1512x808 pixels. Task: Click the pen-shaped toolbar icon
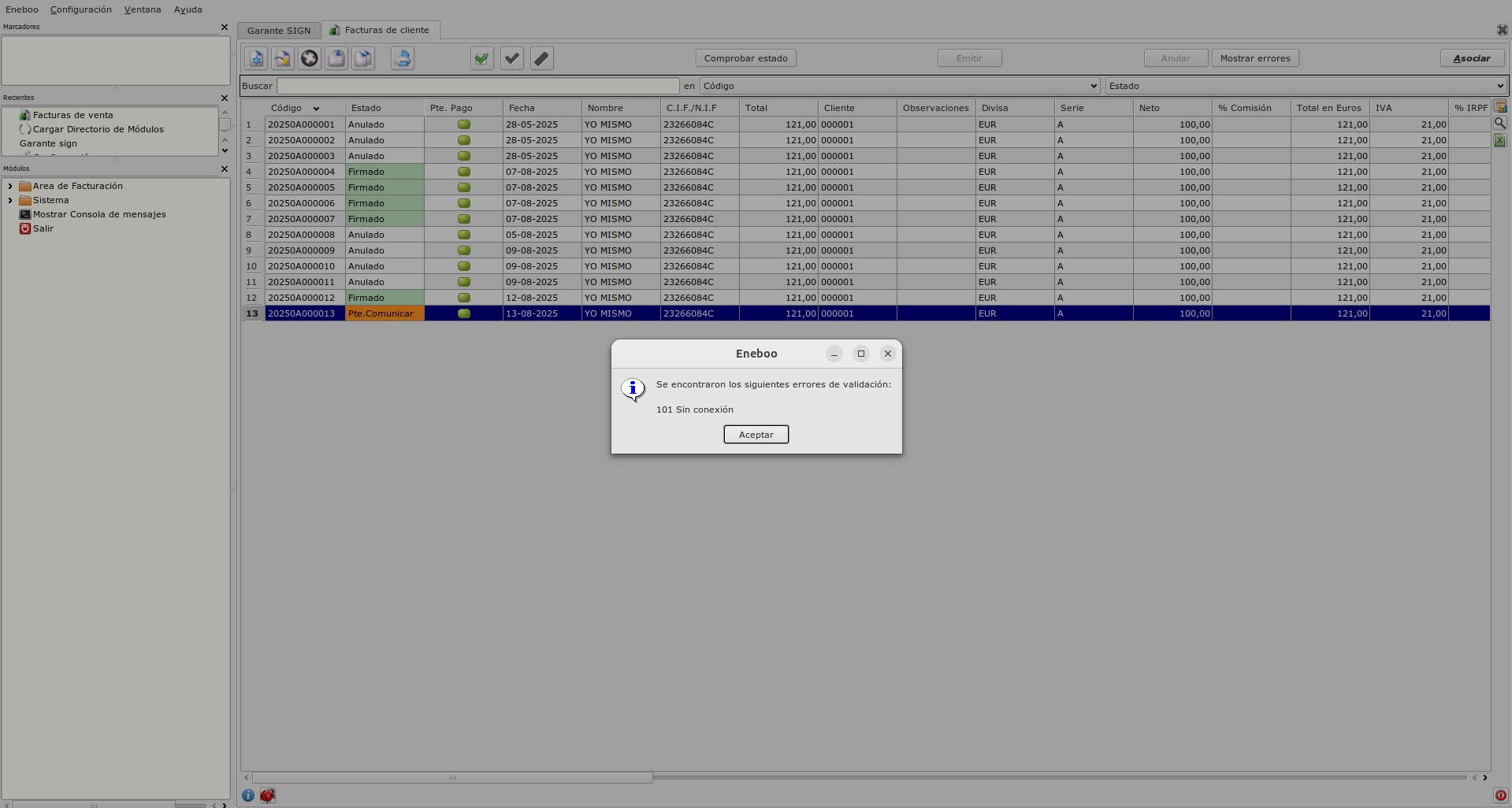(x=542, y=58)
